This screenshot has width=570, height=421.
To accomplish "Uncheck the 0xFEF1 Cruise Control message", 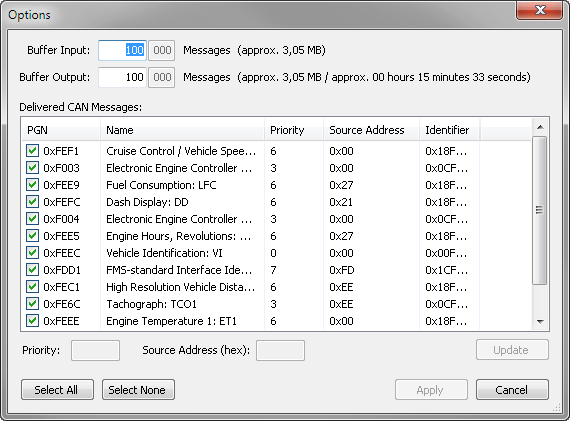I will (x=32, y=151).
